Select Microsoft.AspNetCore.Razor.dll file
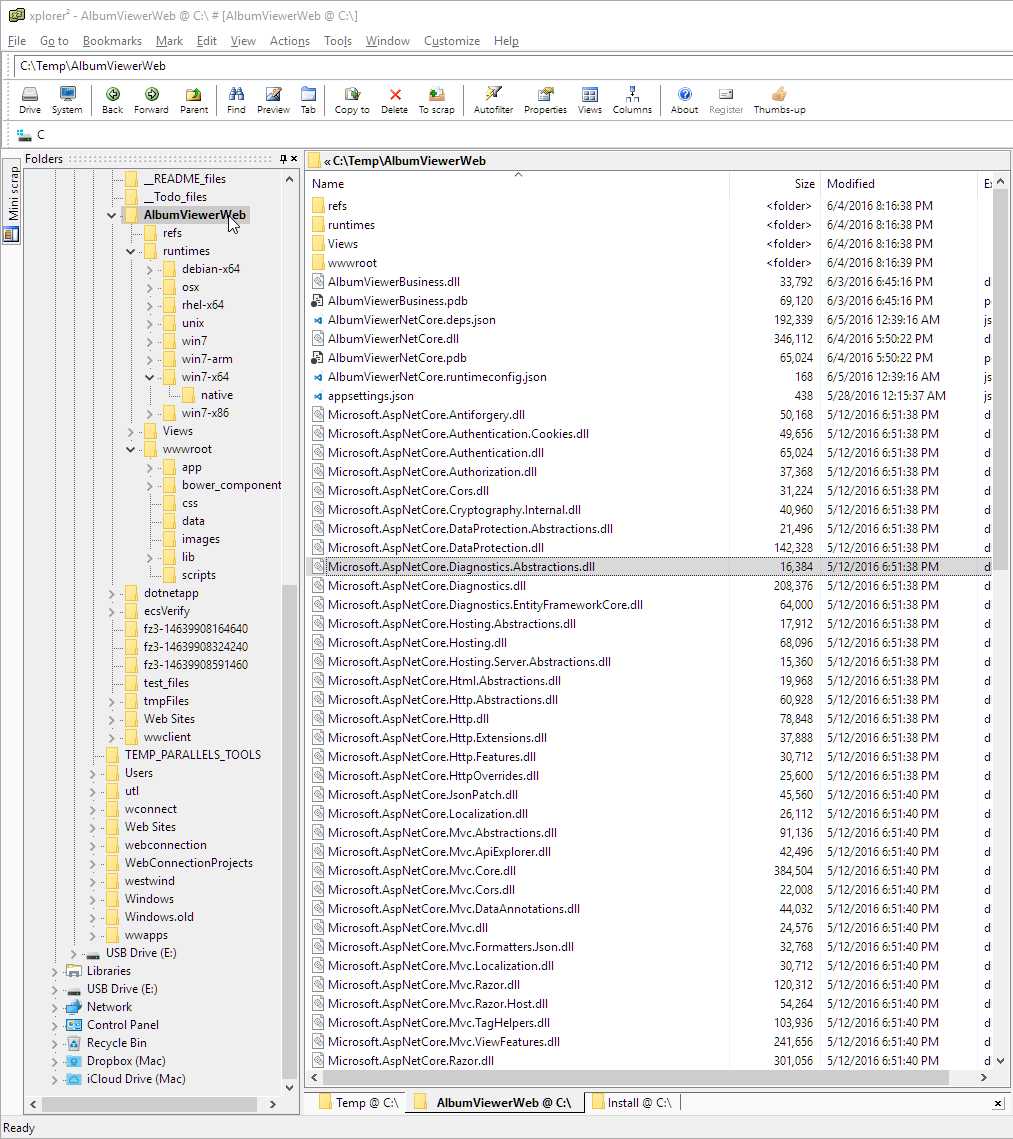This screenshot has height=1139, width=1013. [410, 1061]
